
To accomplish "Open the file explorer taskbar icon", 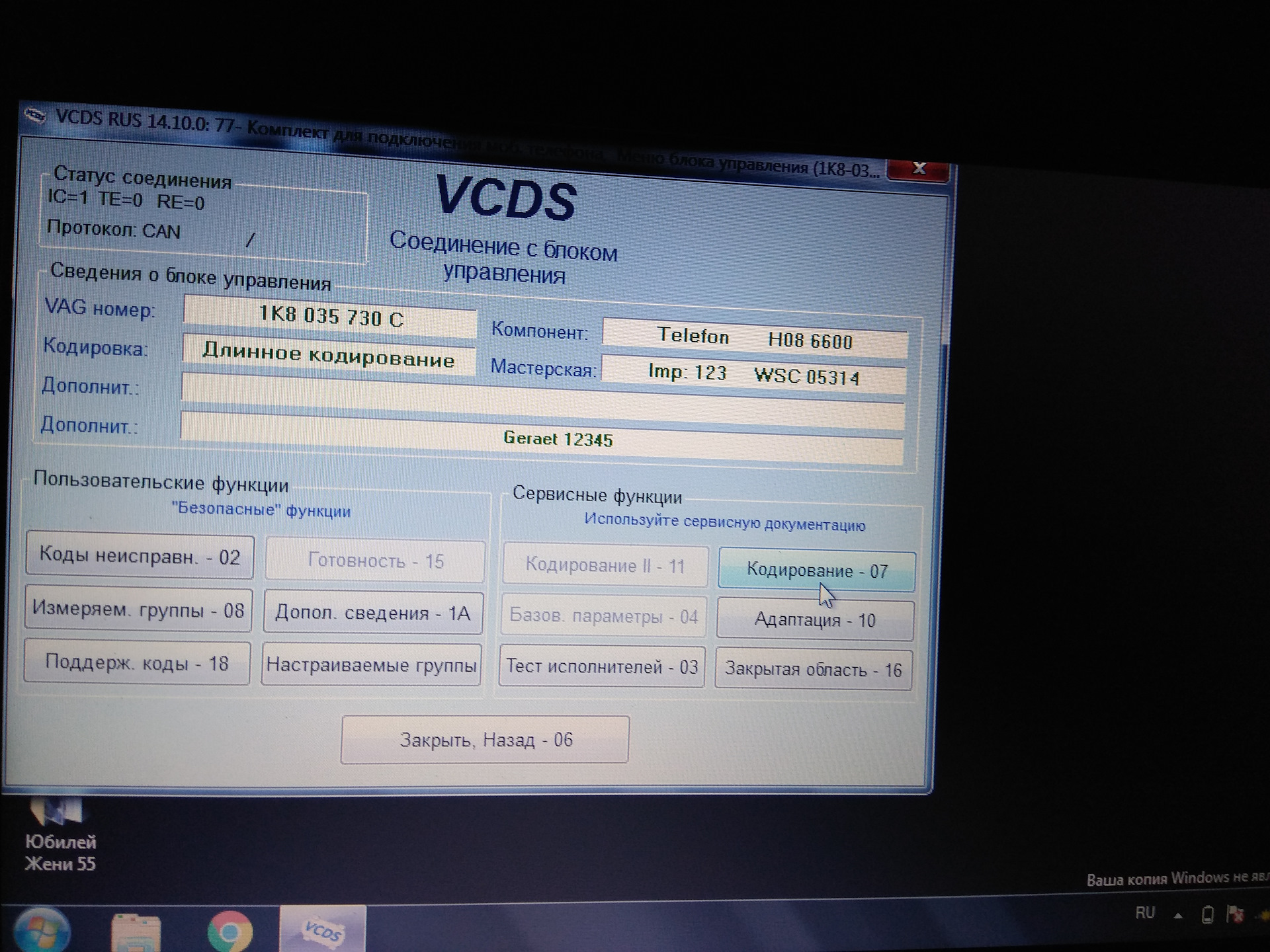I will (136, 933).
